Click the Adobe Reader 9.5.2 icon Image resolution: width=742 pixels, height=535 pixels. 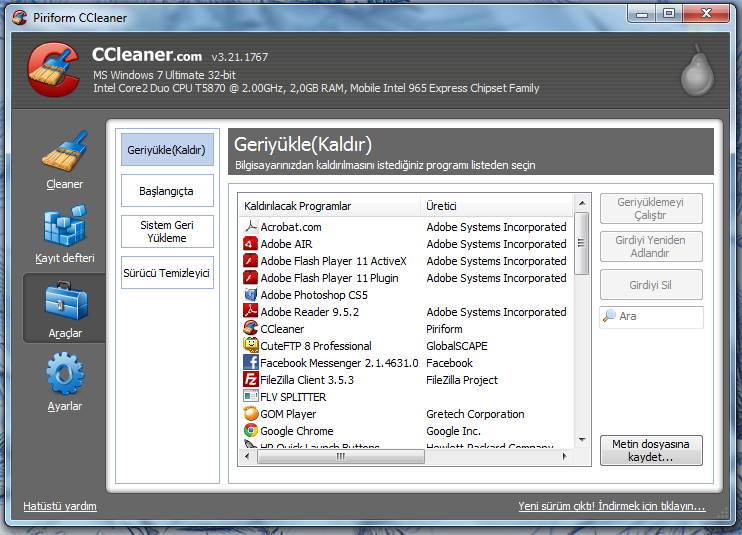[250, 311]
